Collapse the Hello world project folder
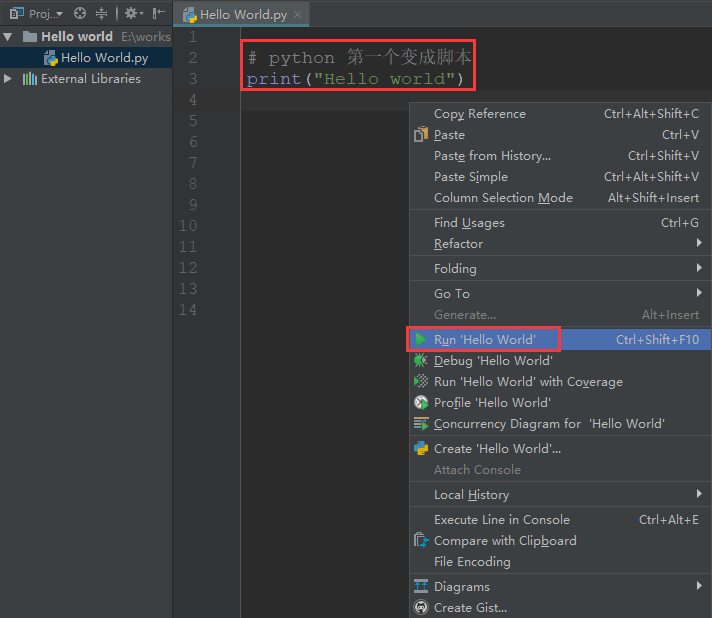The width and height of the screenshot is (712, 618). 8,37
